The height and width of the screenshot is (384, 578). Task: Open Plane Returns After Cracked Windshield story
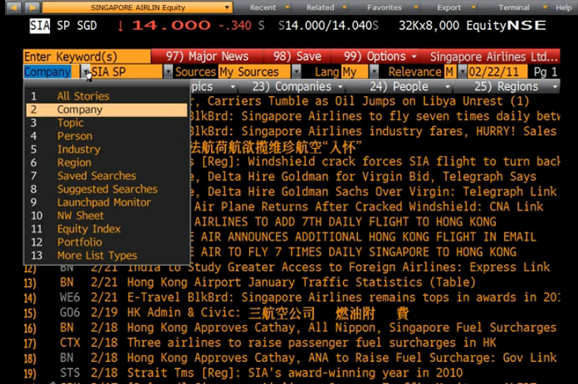click(369, 207)
